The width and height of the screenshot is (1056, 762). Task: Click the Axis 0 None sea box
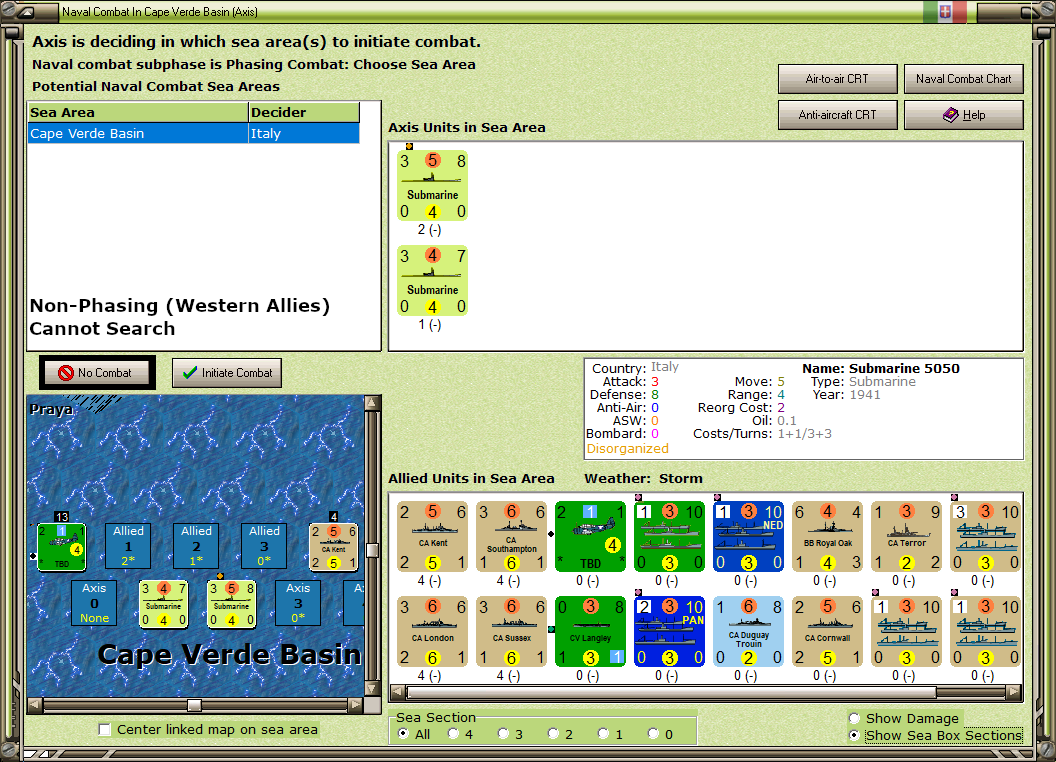tap(94, 604)
